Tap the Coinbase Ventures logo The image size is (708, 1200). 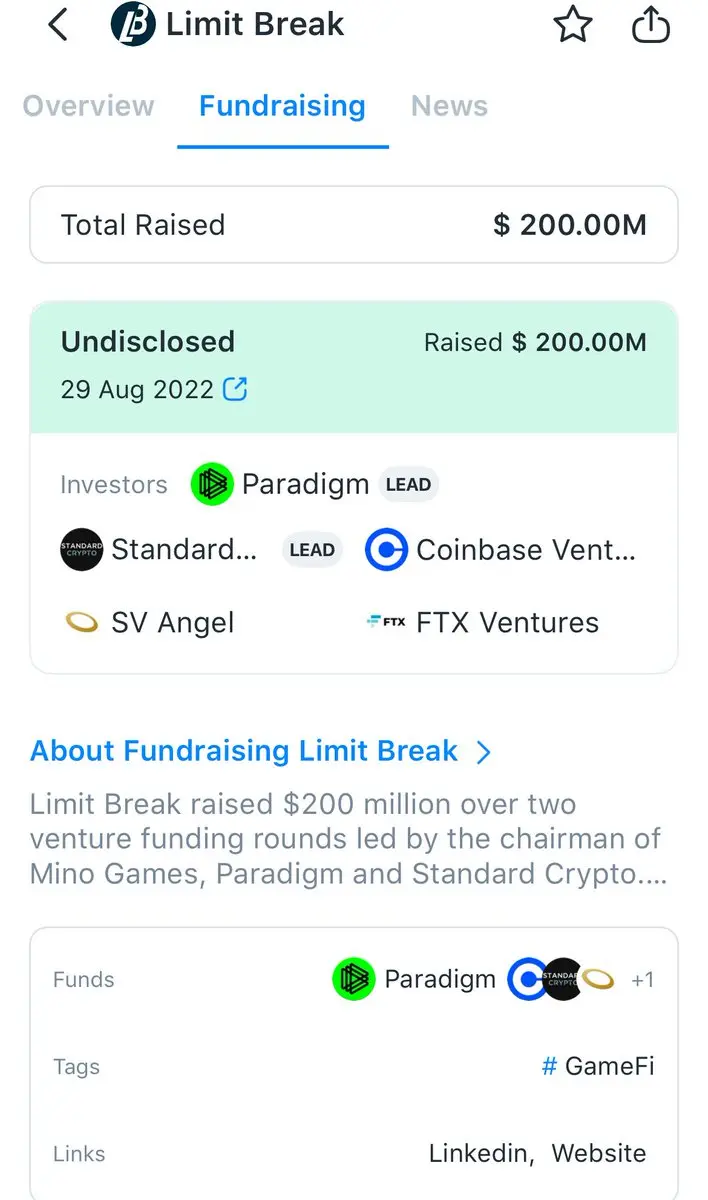[x=386, y=550]
